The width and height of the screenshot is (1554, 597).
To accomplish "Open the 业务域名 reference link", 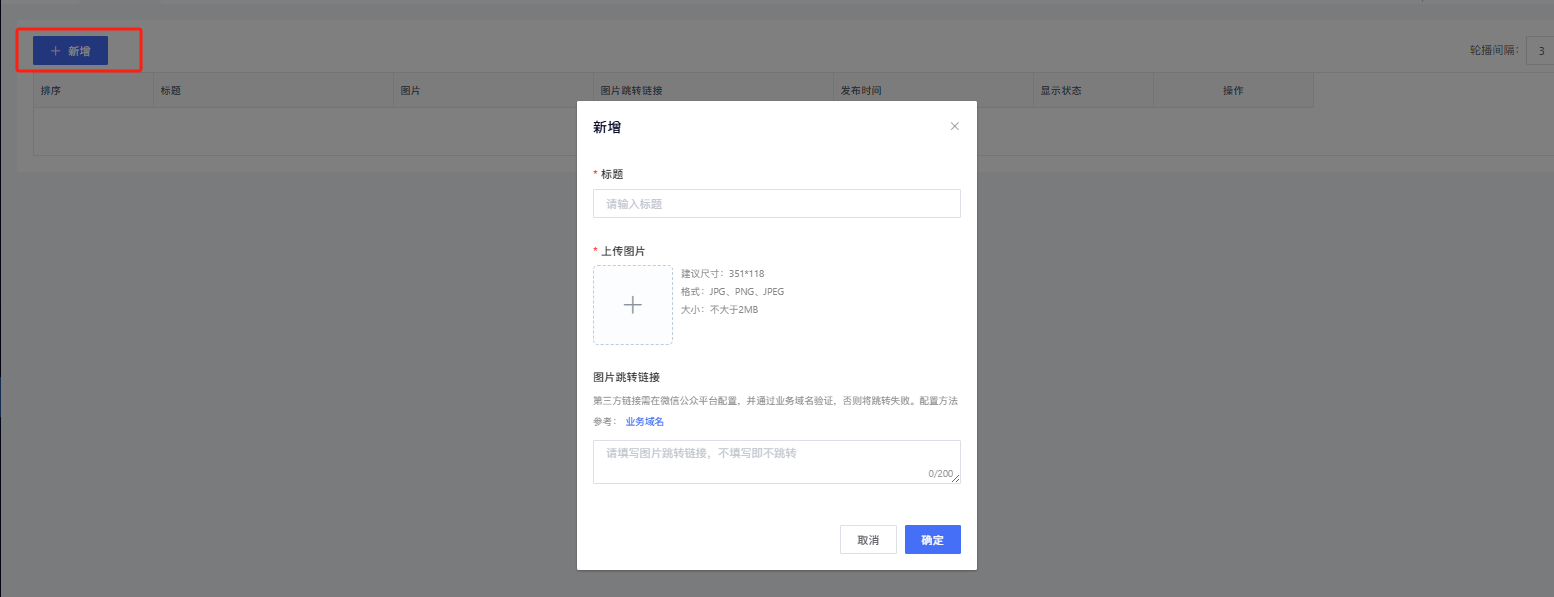I will (644, 421).
